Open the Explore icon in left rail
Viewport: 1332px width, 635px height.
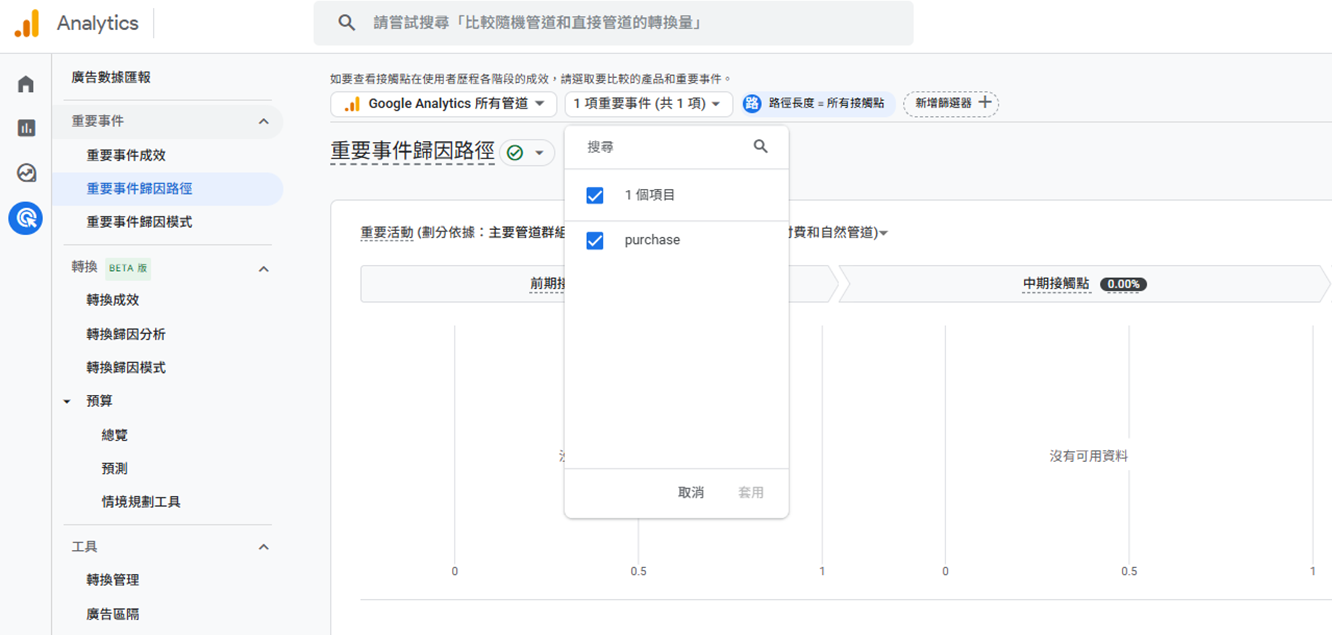tap(26, 173)
